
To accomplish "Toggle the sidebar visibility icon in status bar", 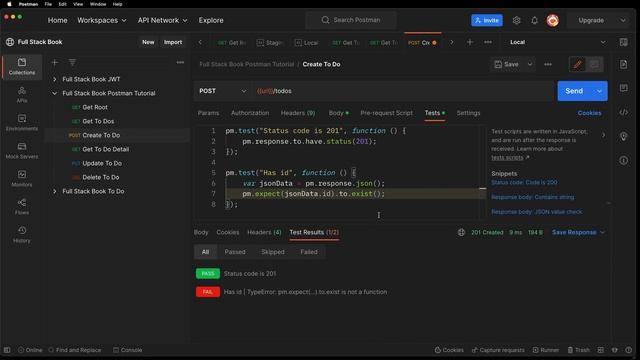I will point(7,350).
